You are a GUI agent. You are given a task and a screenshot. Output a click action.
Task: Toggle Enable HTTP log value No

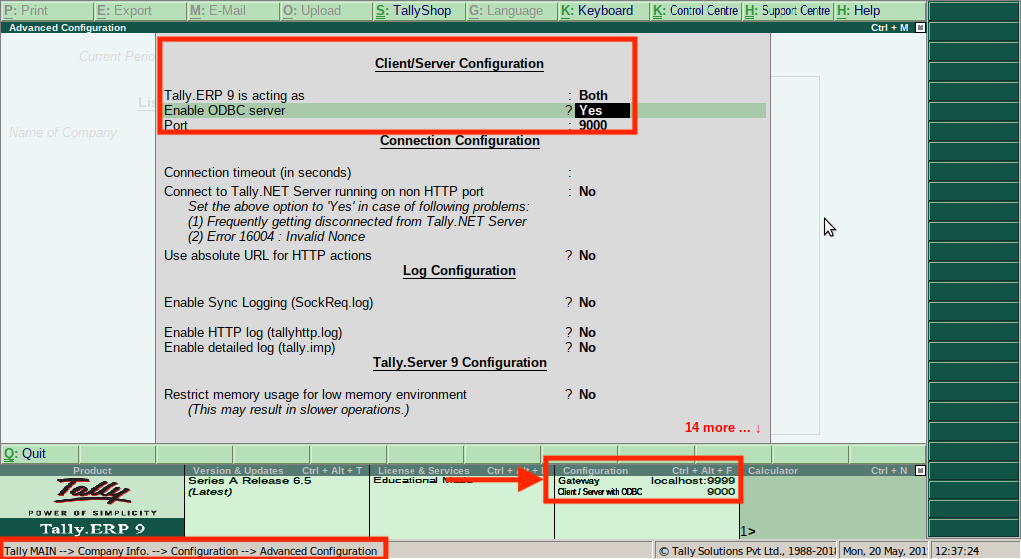[x=587, y=332]
